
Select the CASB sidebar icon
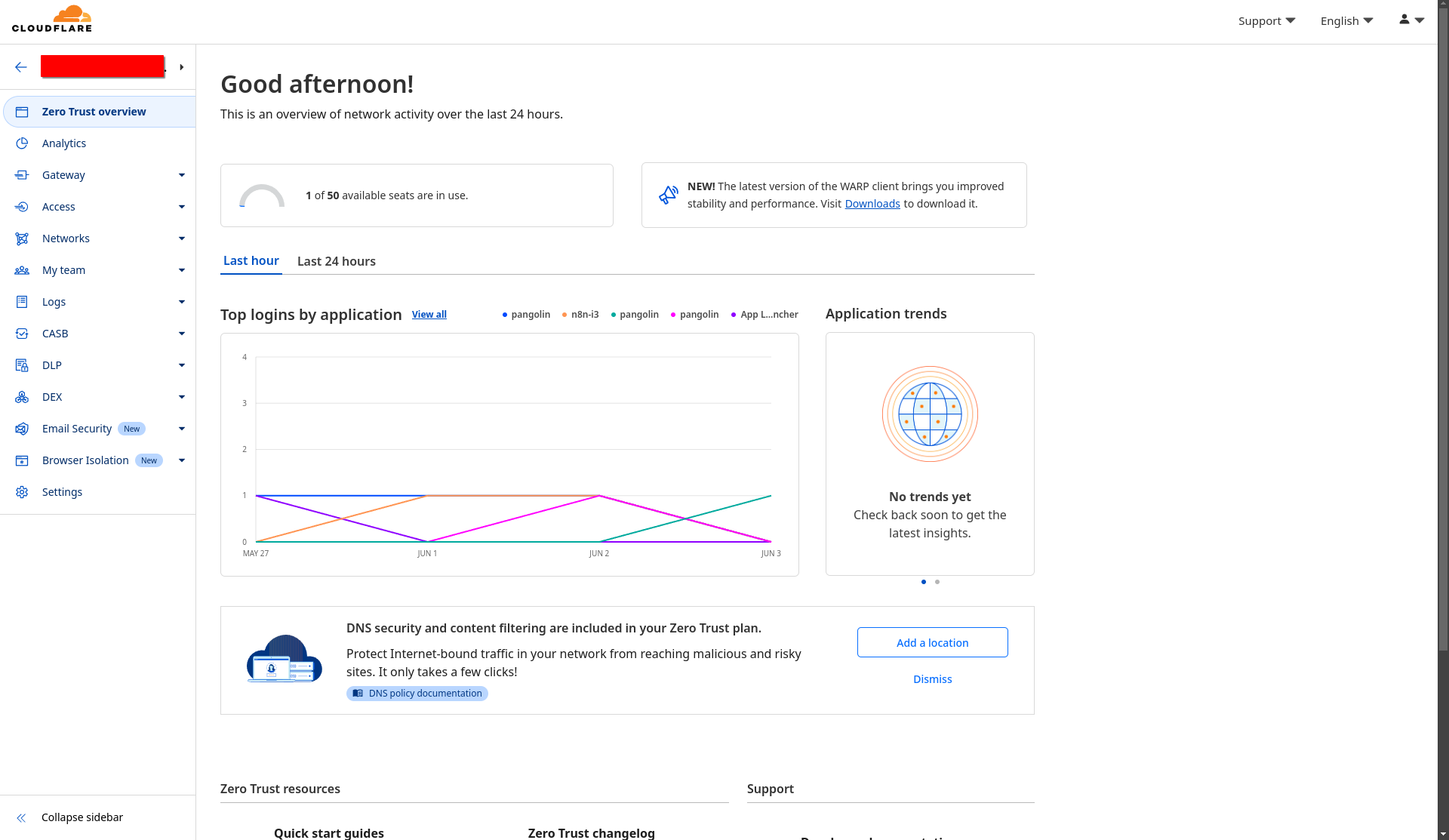22,333
